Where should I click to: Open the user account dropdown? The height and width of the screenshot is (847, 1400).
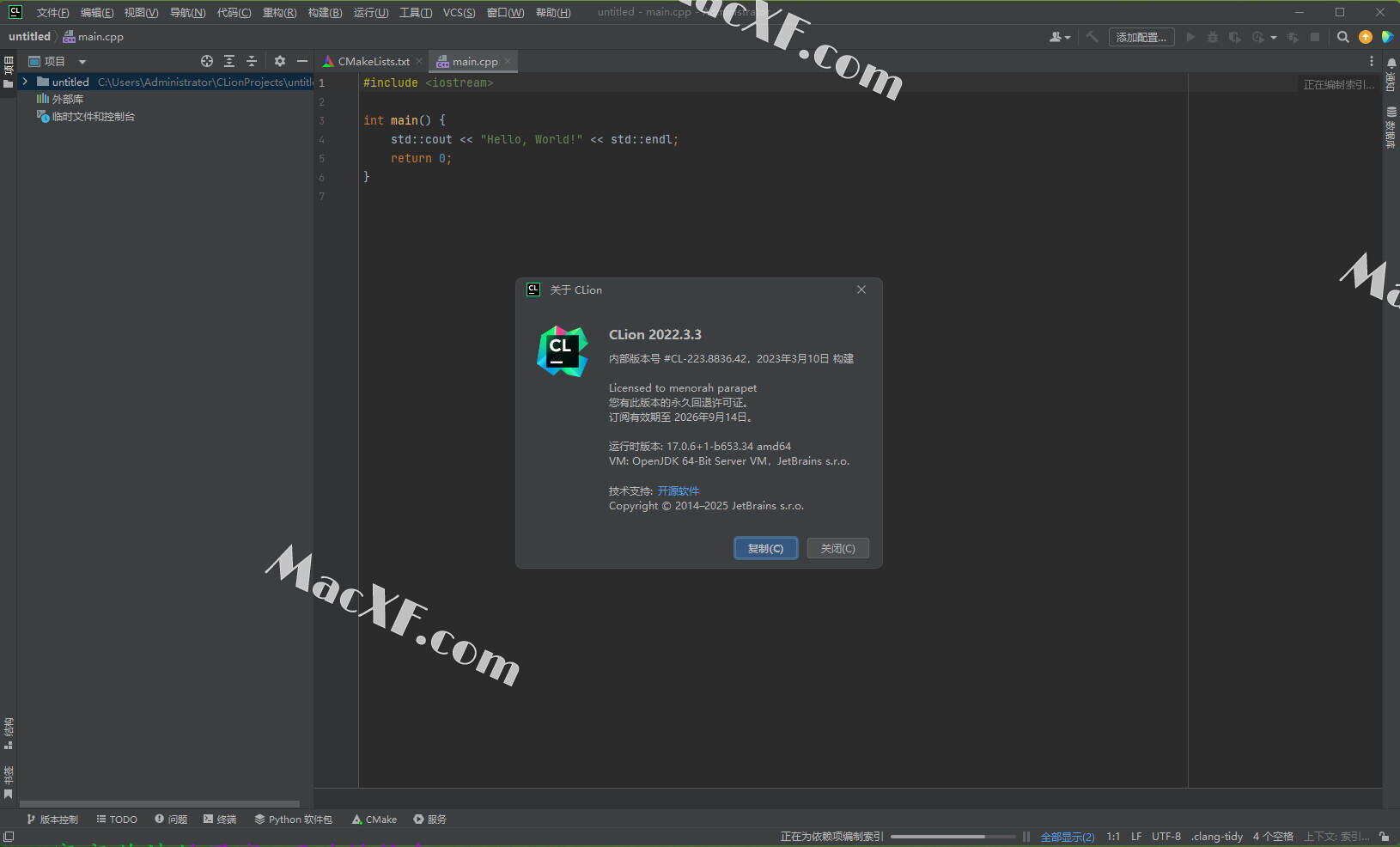[x=1060, y=37]
